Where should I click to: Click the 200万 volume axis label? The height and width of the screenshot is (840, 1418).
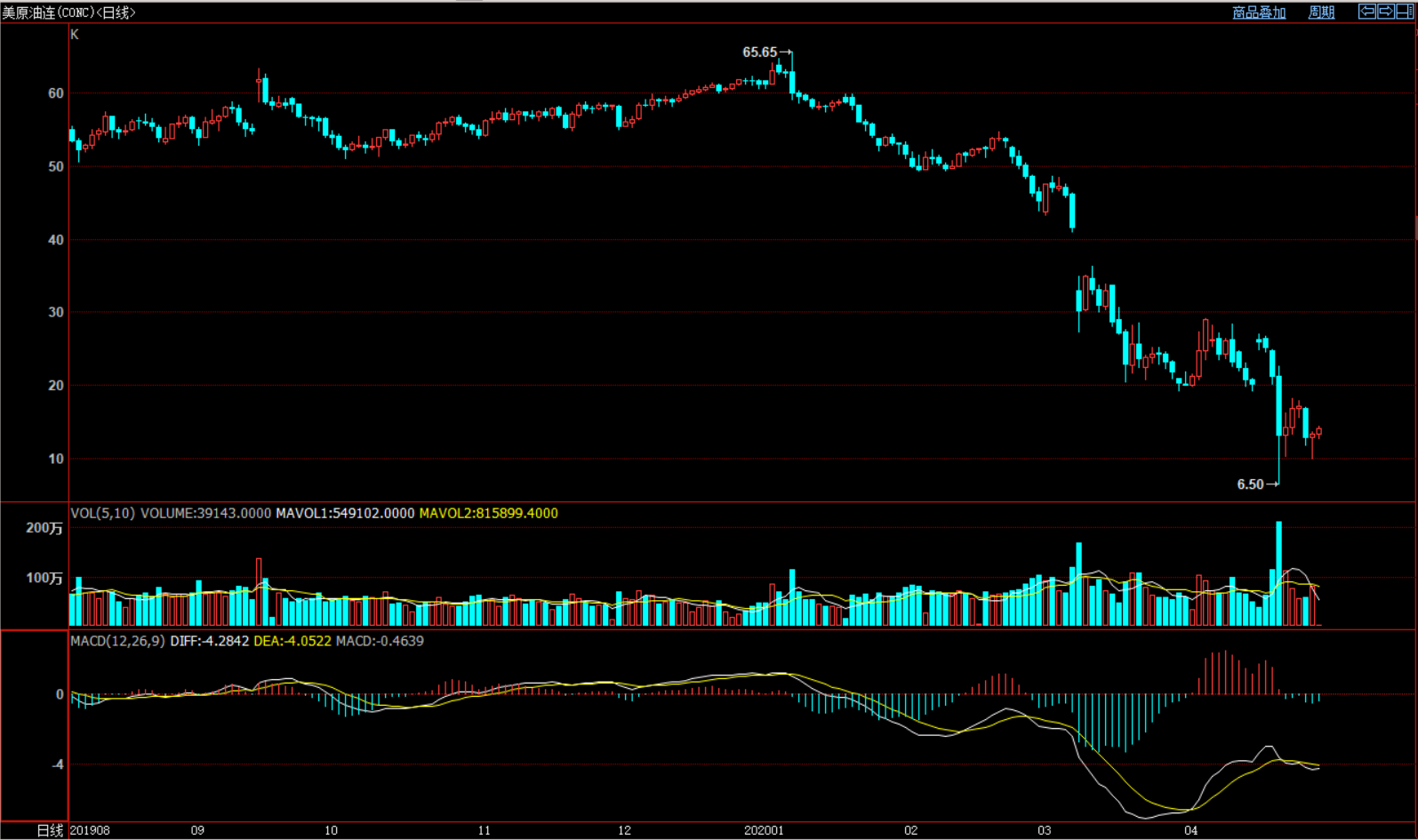point(44,528)
